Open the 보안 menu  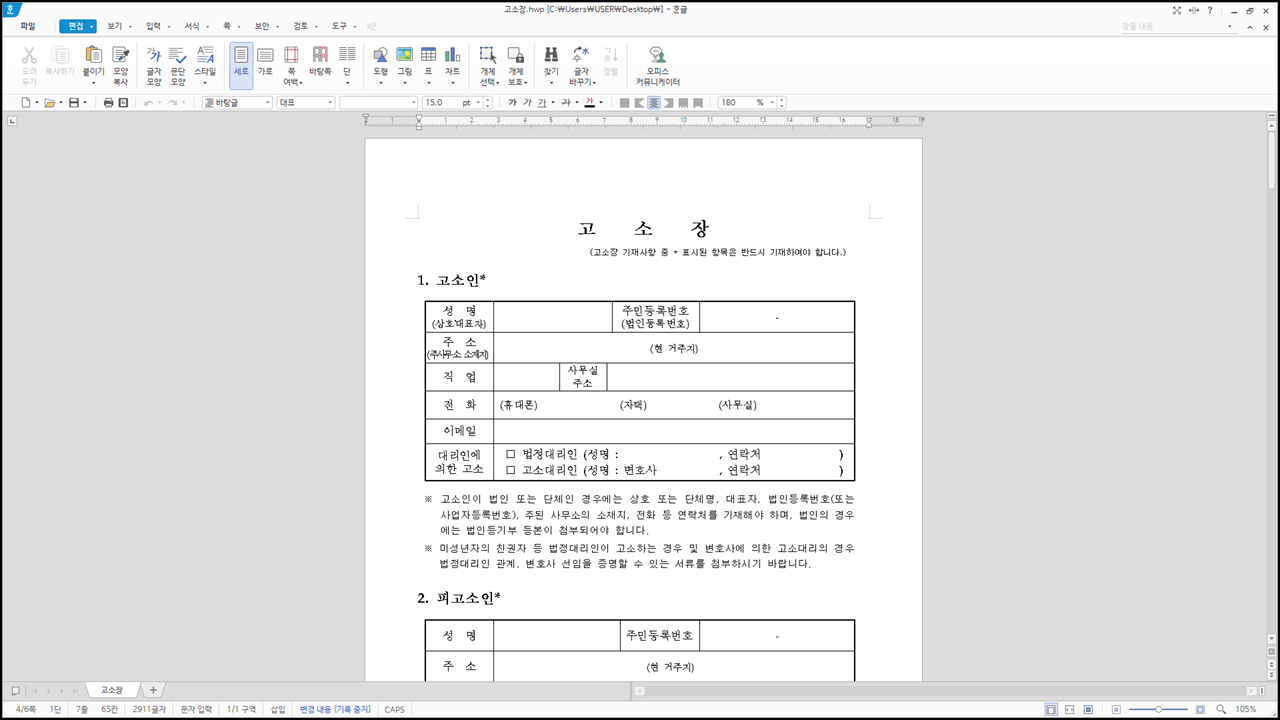(x=262, y=26)
